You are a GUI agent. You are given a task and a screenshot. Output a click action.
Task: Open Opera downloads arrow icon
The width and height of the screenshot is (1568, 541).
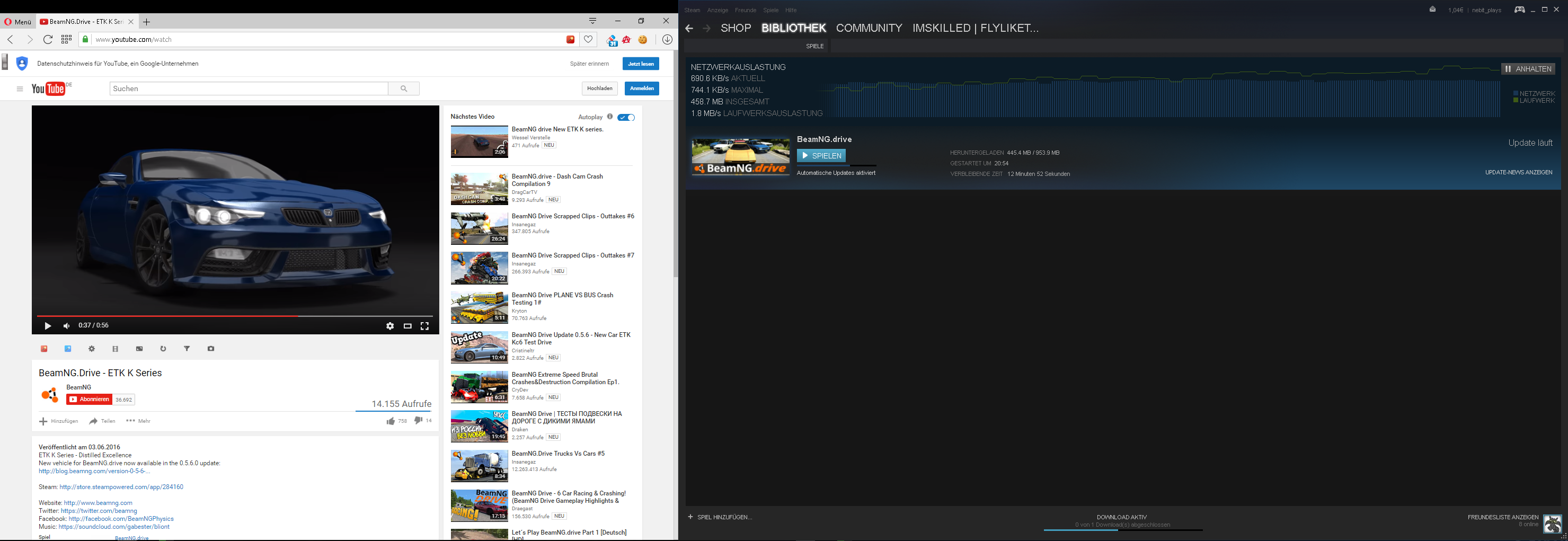(667, 40)
